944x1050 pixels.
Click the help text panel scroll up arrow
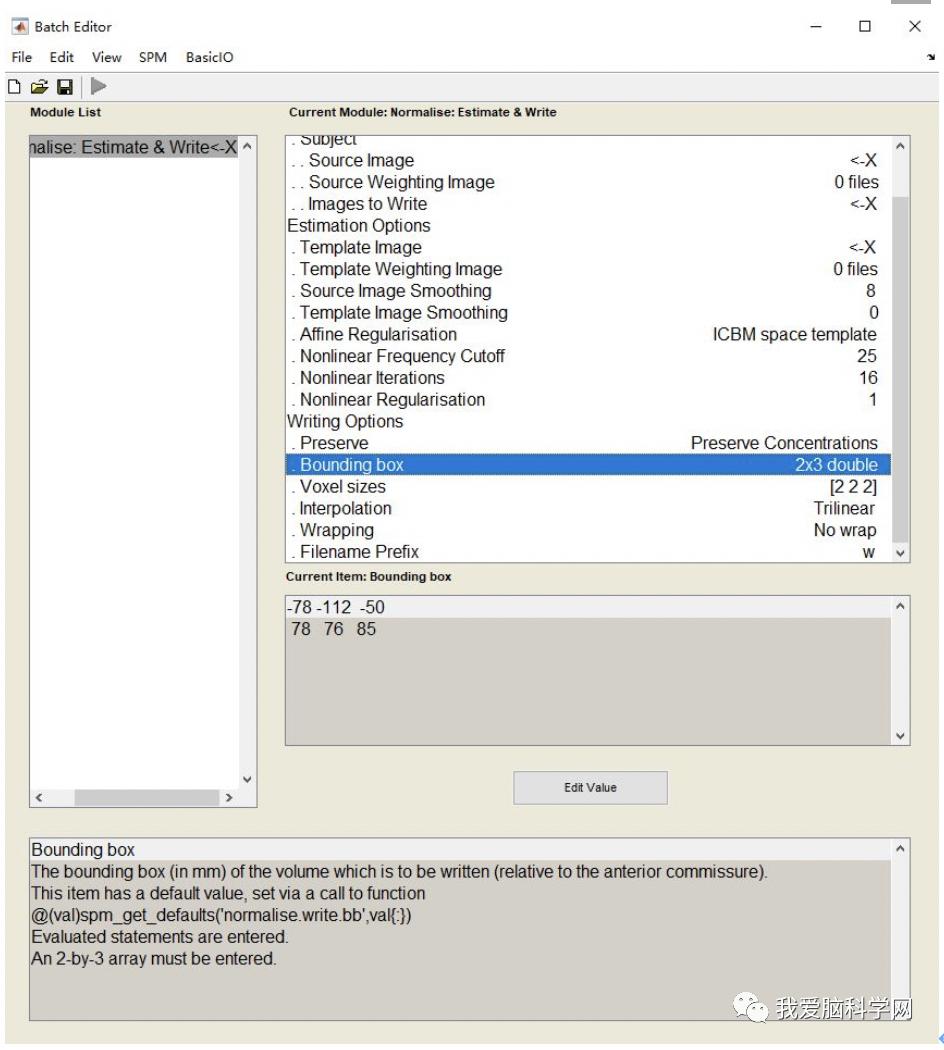pos(900,848)
